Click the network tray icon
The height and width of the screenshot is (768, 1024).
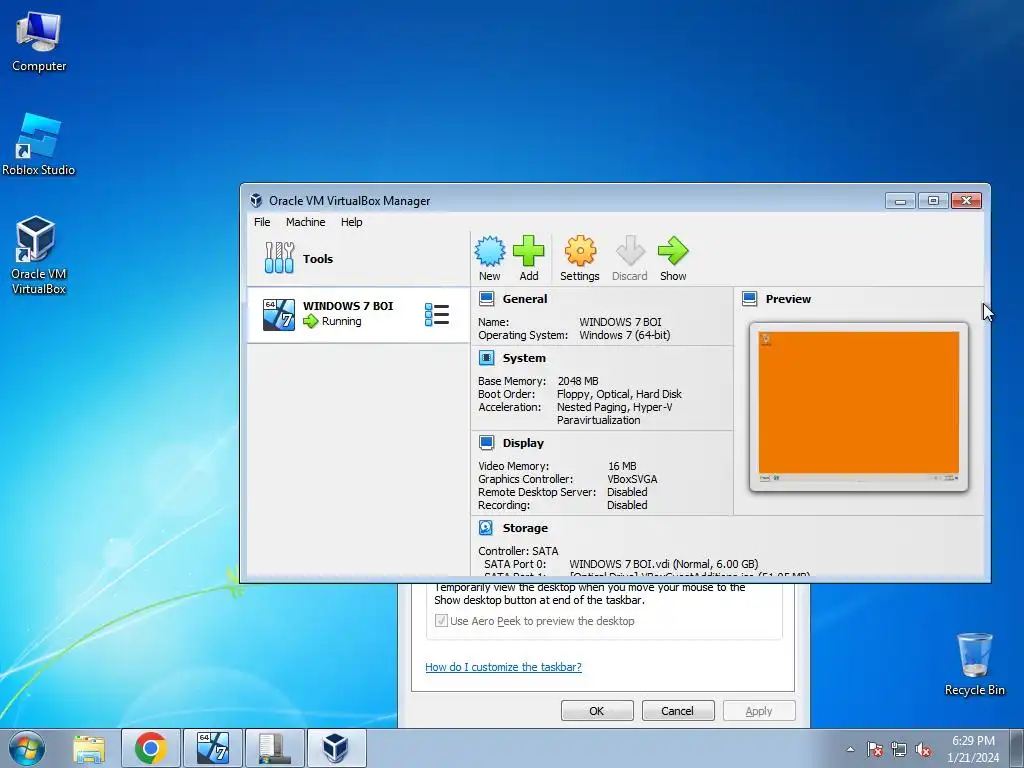click(899, 749)
